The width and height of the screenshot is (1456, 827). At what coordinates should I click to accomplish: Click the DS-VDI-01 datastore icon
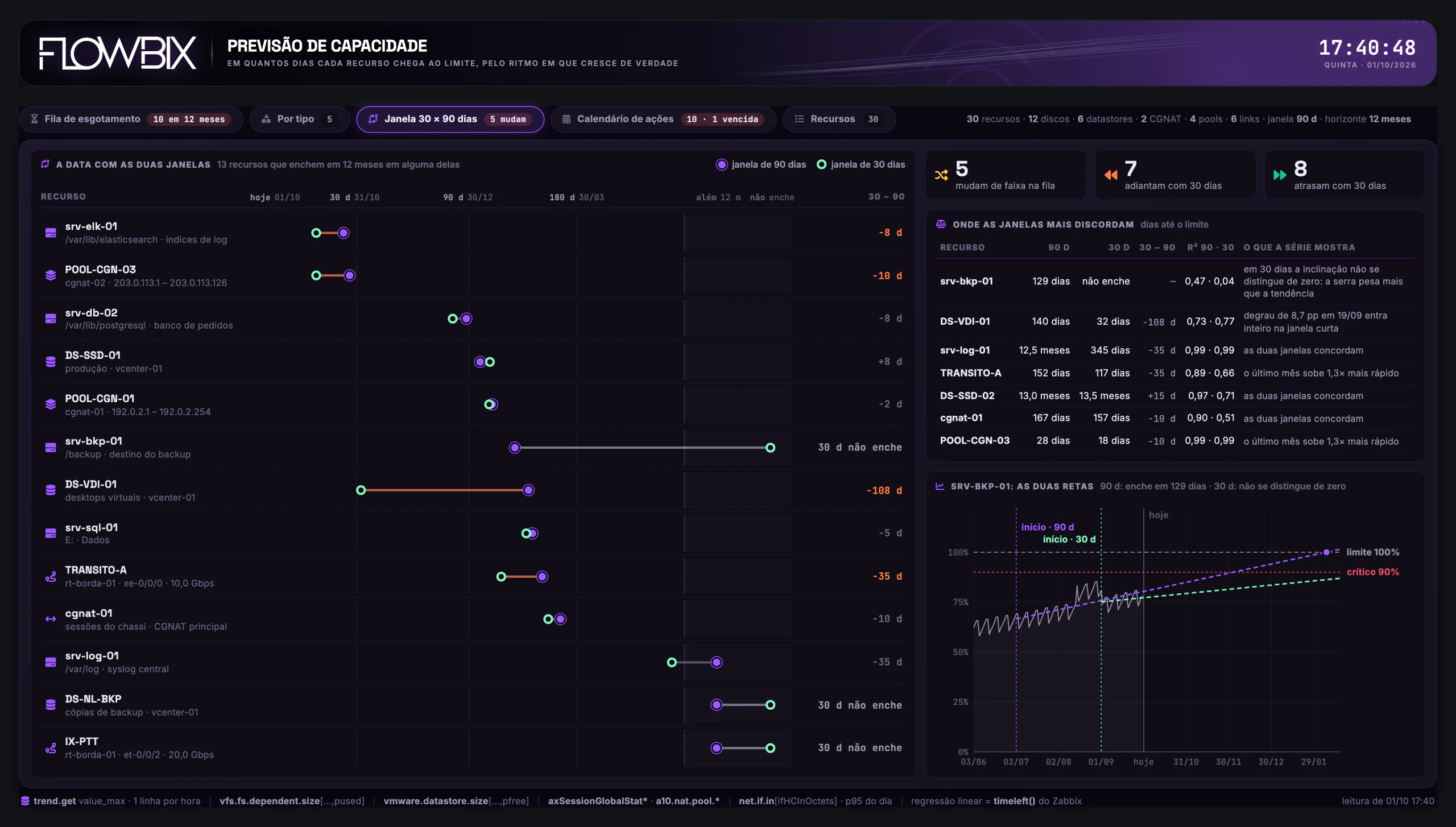pos(51,490)
